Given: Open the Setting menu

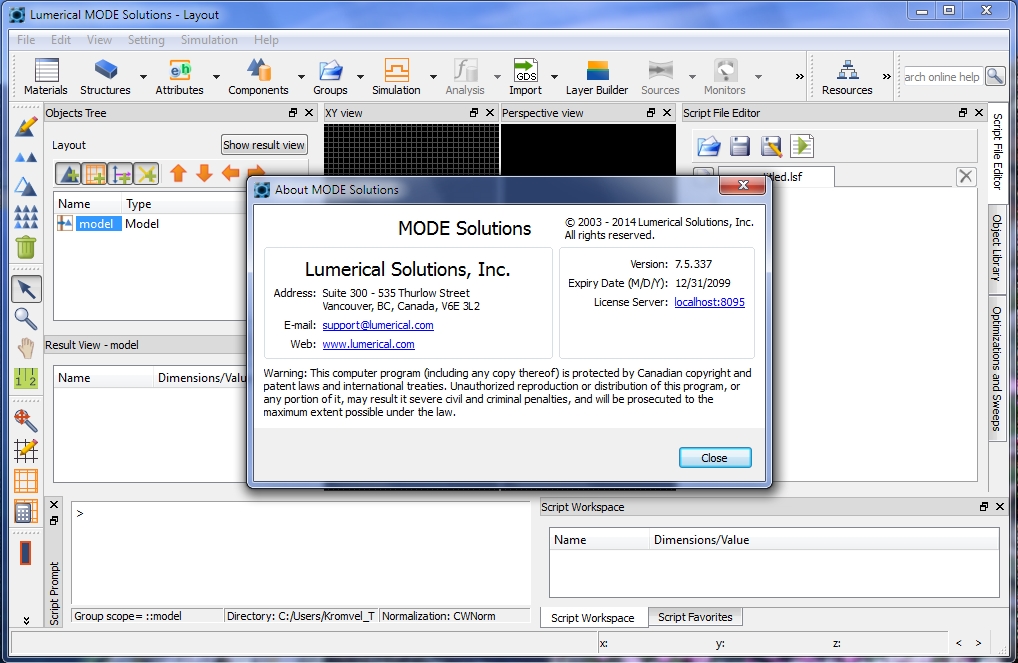Looking at the screenshot, I should 146,40.
